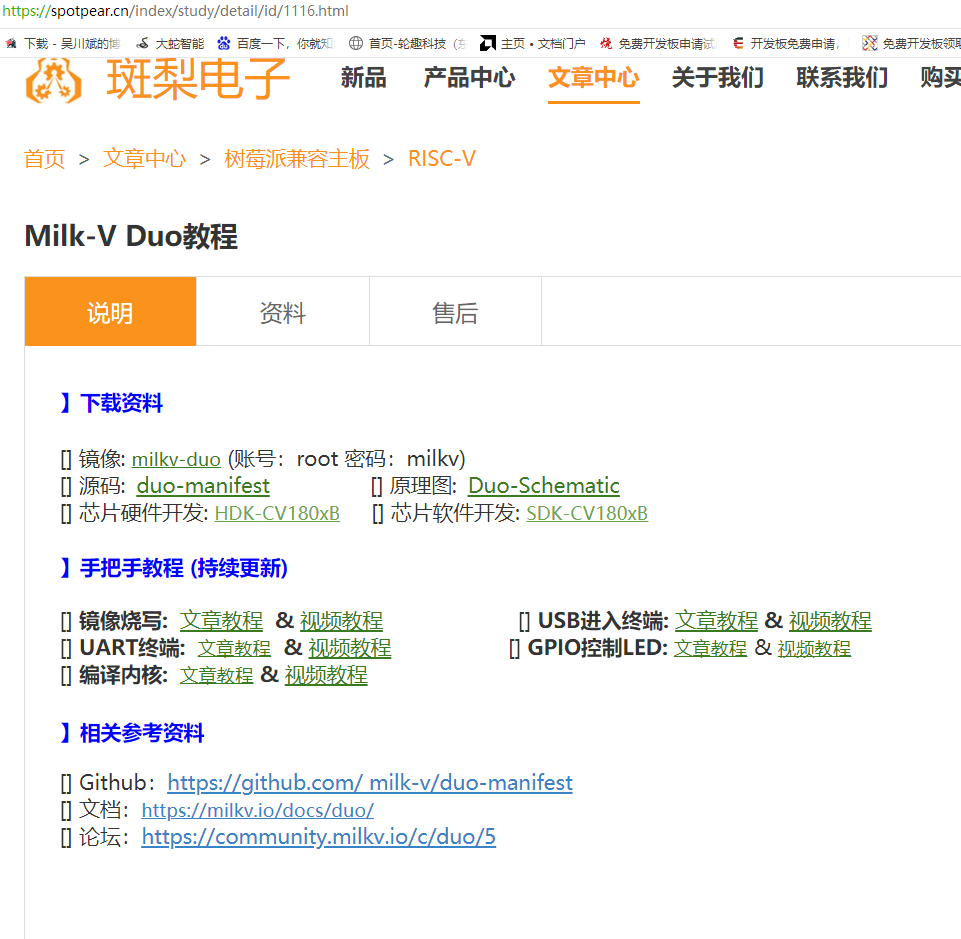The width and height of the screenshot is (961, 939).
Task: Open 关于我们 navigation item
Action: pyautogui.click(x=718, y=78)
